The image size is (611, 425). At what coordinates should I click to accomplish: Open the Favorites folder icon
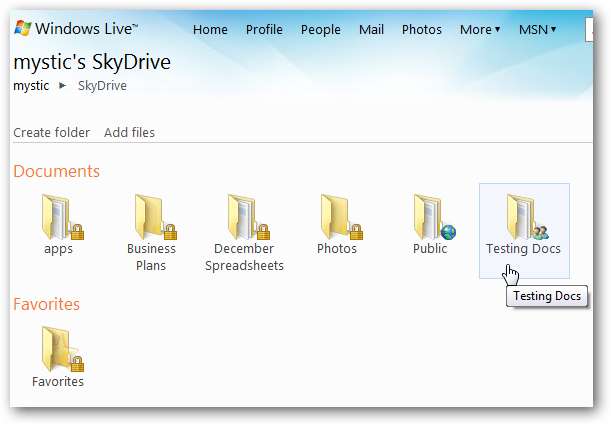tap(62, 349)
